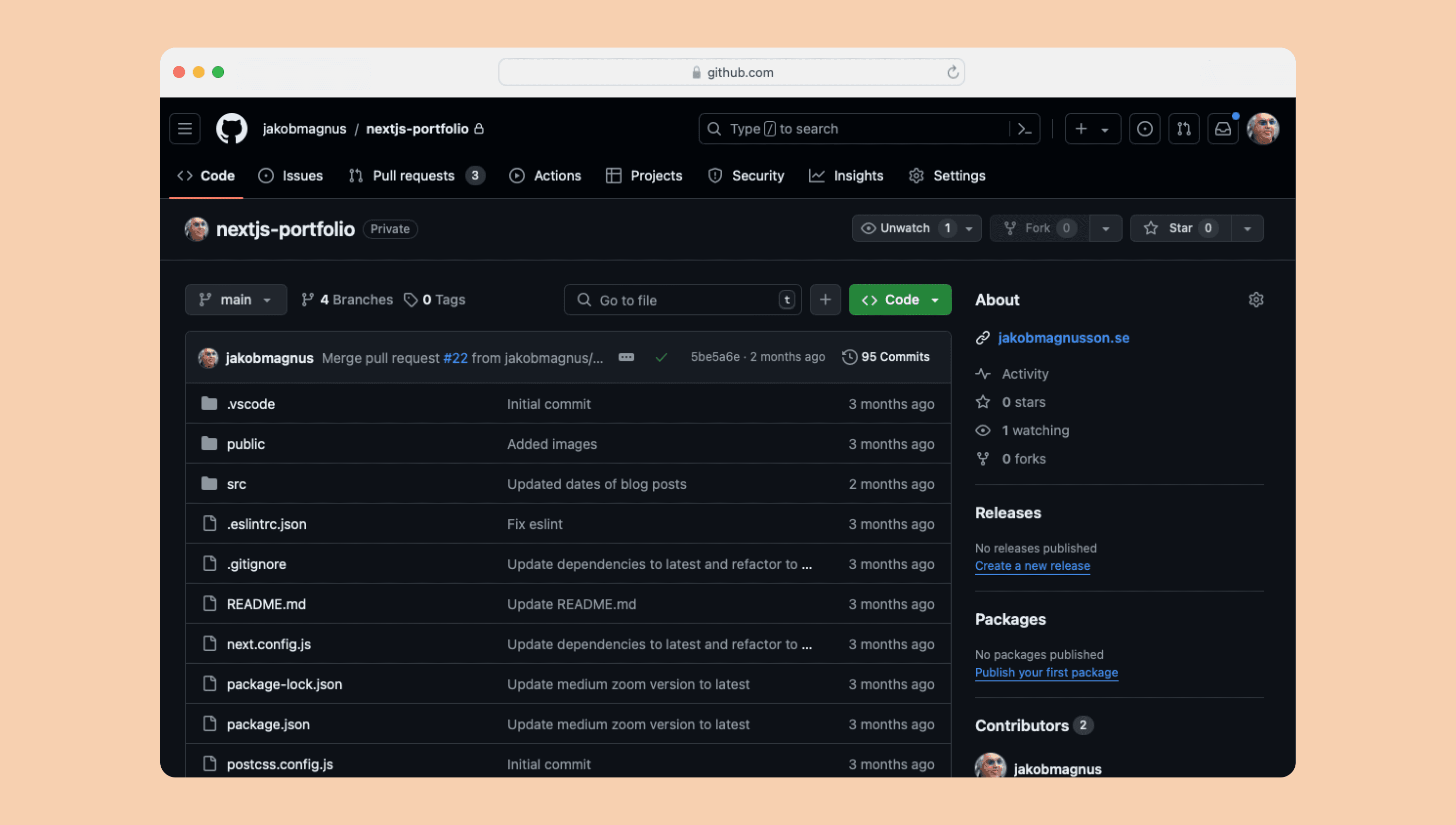View the green check status of latest commit
1456x825 pixels.
(x=661, y=358)
